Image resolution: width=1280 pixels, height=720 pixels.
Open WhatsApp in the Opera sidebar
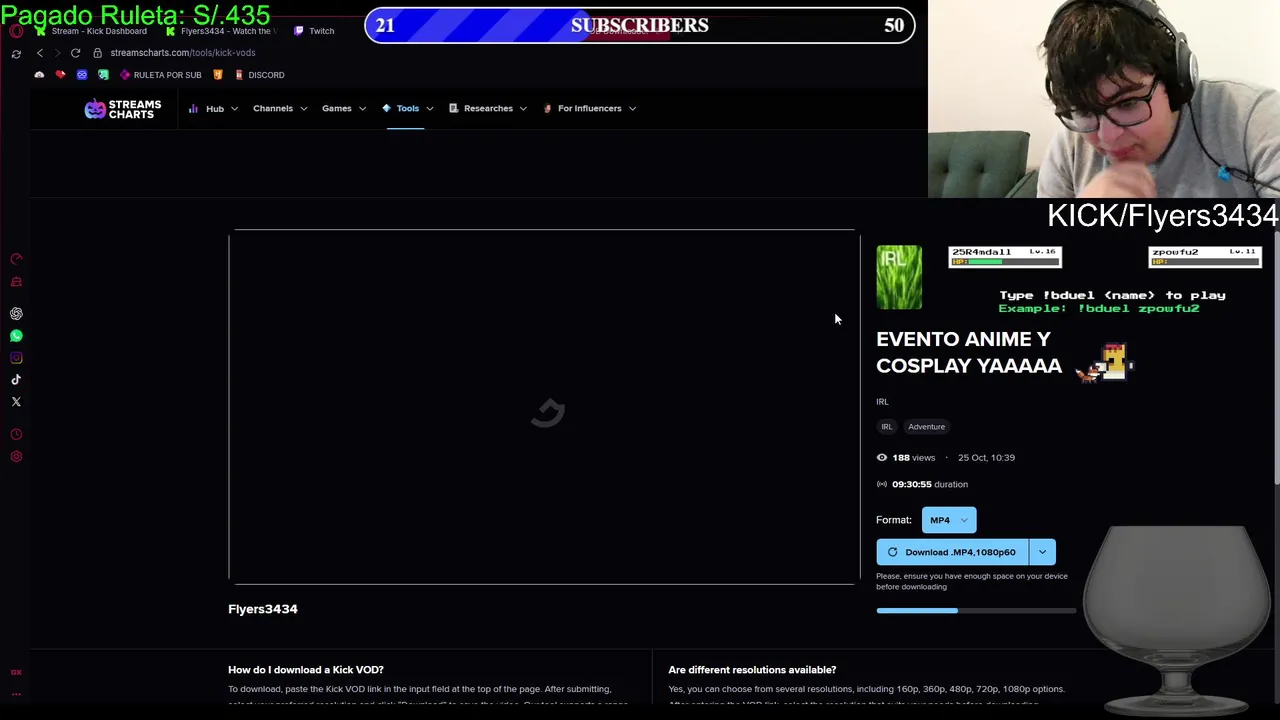point(16,336)
